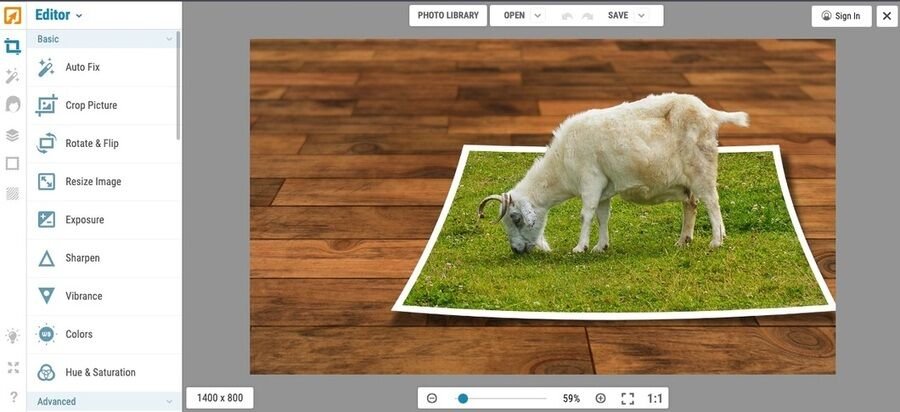Click the Exposure icon
Screen dimensions: 900x412
[46, 220]
